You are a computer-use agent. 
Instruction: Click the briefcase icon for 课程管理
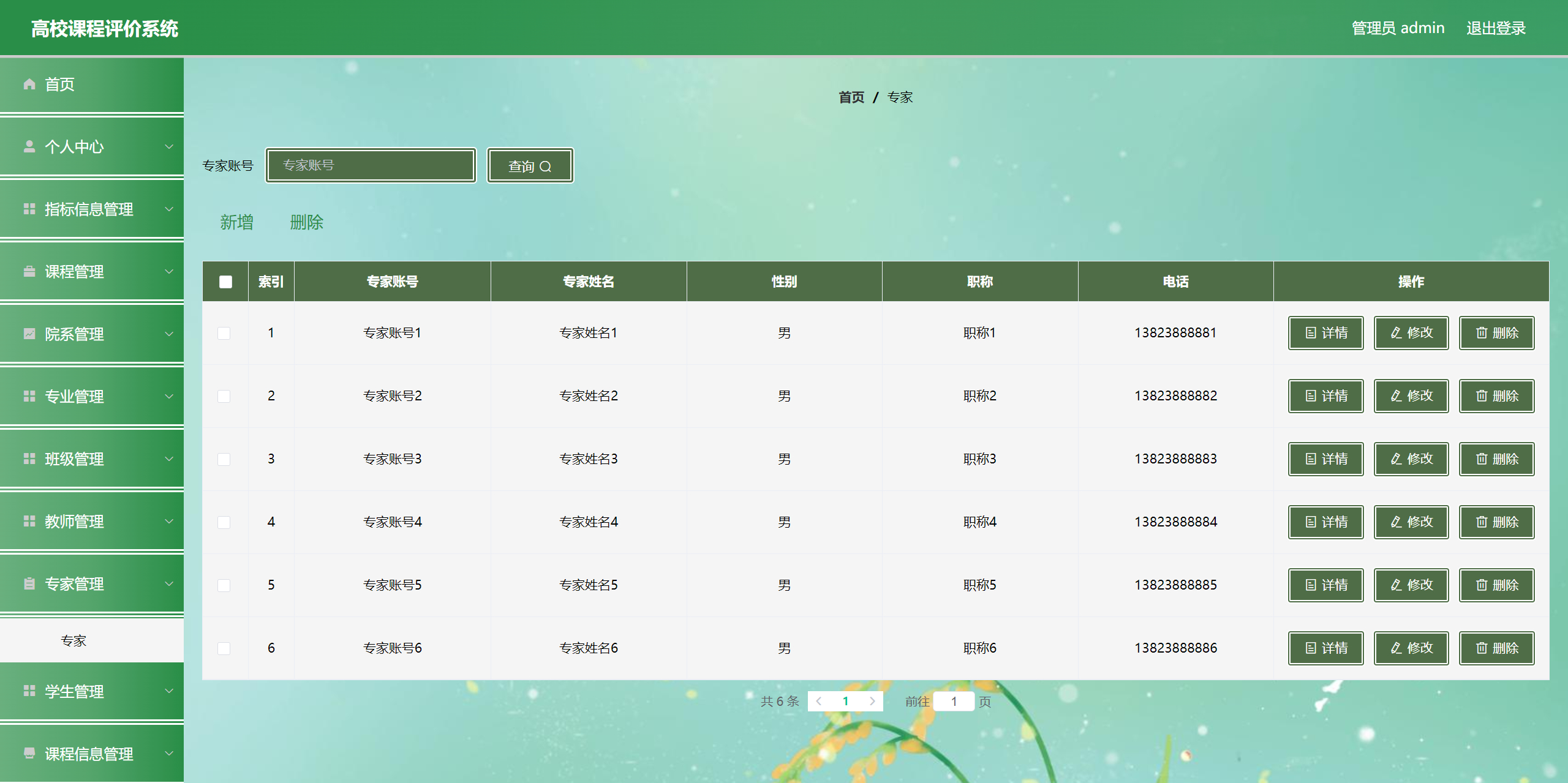(x=29, y=271)
